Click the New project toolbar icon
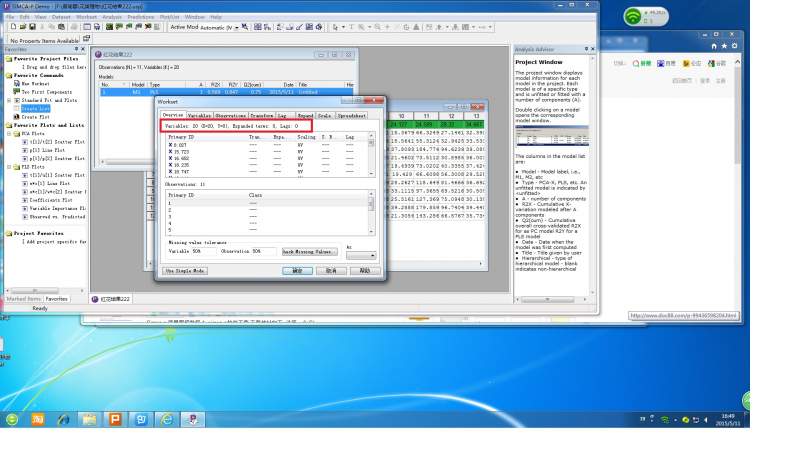Viewport: 800px width, 449px height. click(13, 27)
